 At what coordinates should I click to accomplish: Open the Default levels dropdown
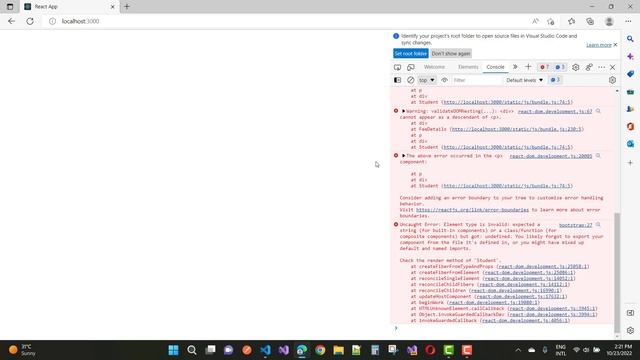(524, 80)
